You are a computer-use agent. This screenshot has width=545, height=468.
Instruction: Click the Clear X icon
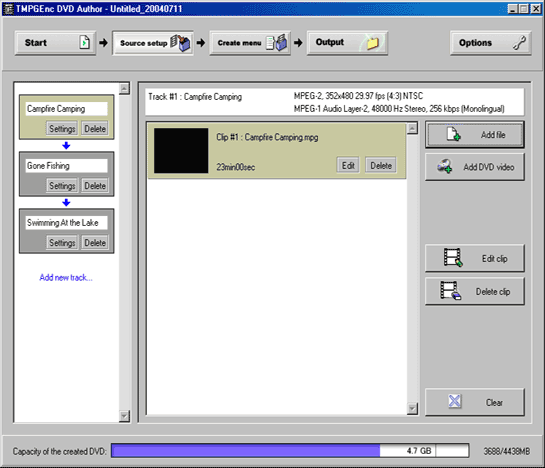pos(455,401)
